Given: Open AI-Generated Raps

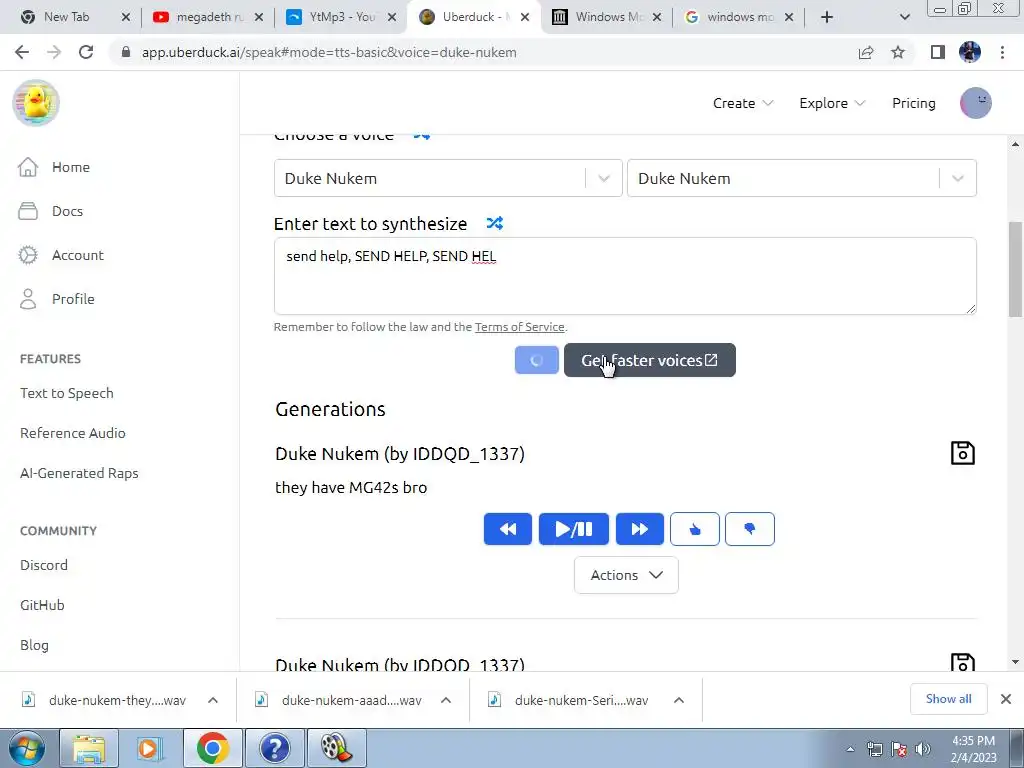Looking at the screenshot, I should click(79, 473).
